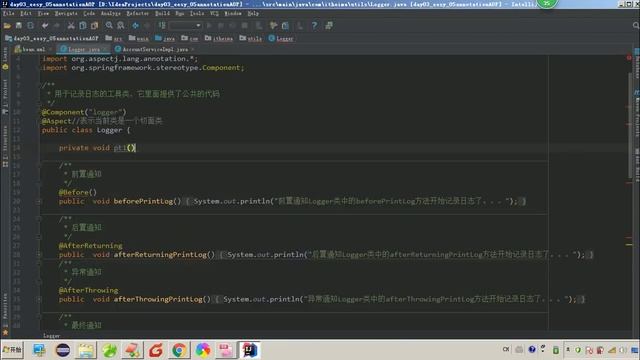This screenshot has width=640, height=360.
Task: Click the toolbar icon right of Help
Action: (329, 25)
